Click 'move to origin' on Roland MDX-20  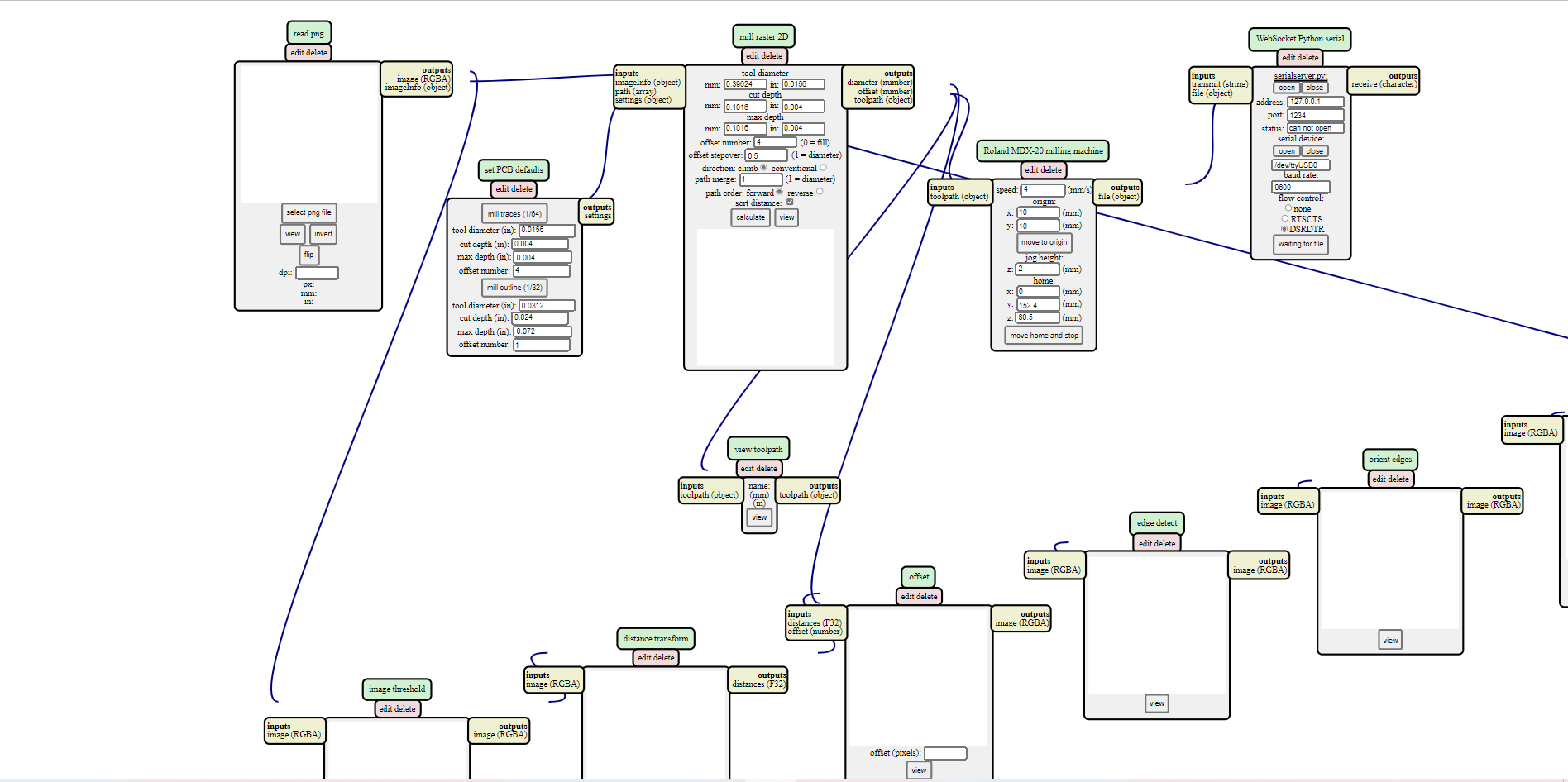pos(1044,243)
